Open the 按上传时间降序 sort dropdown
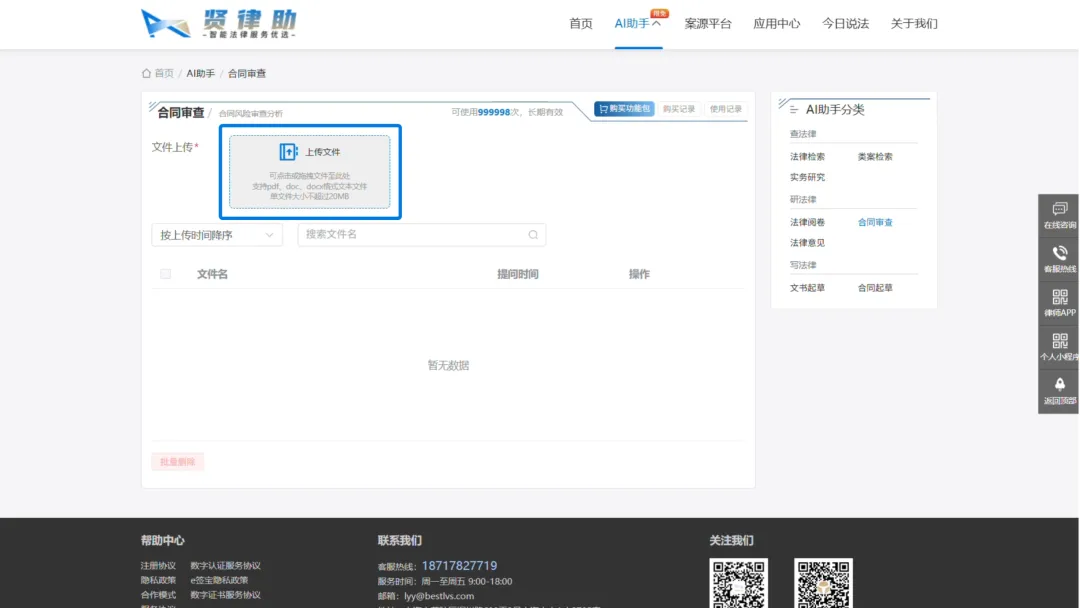 point(217,235)
